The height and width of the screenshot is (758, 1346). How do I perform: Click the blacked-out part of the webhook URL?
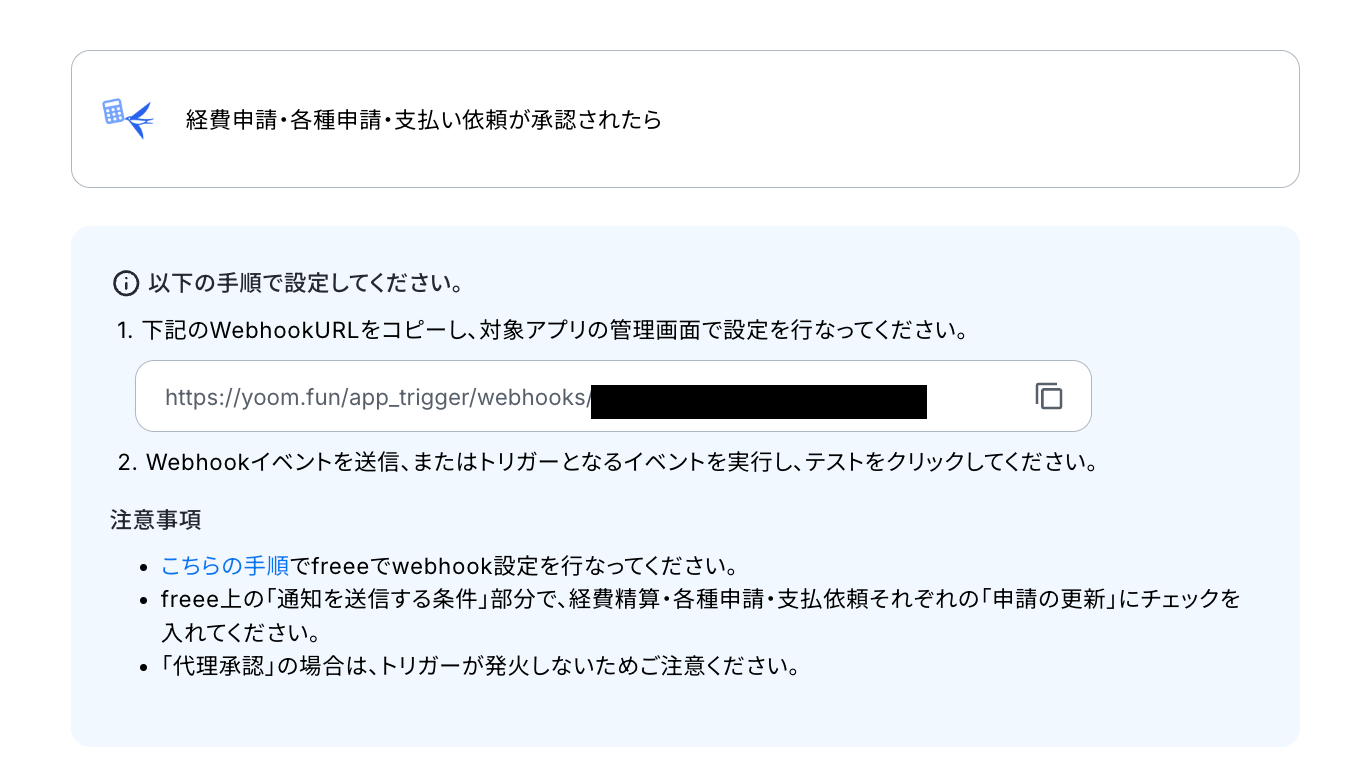(x=759, y=400)
